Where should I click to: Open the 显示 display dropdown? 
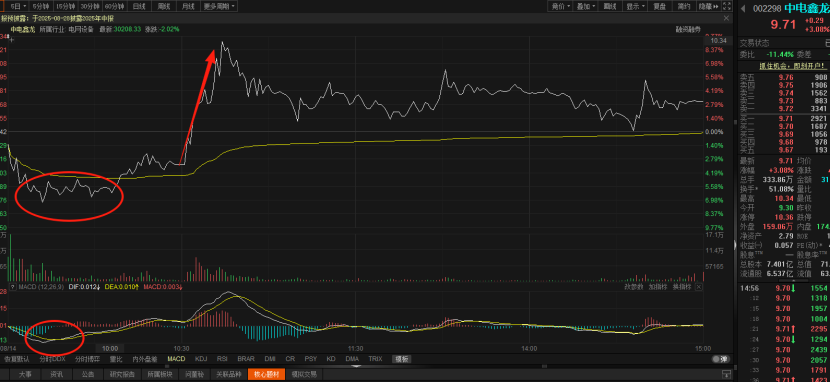pos(635,6)
